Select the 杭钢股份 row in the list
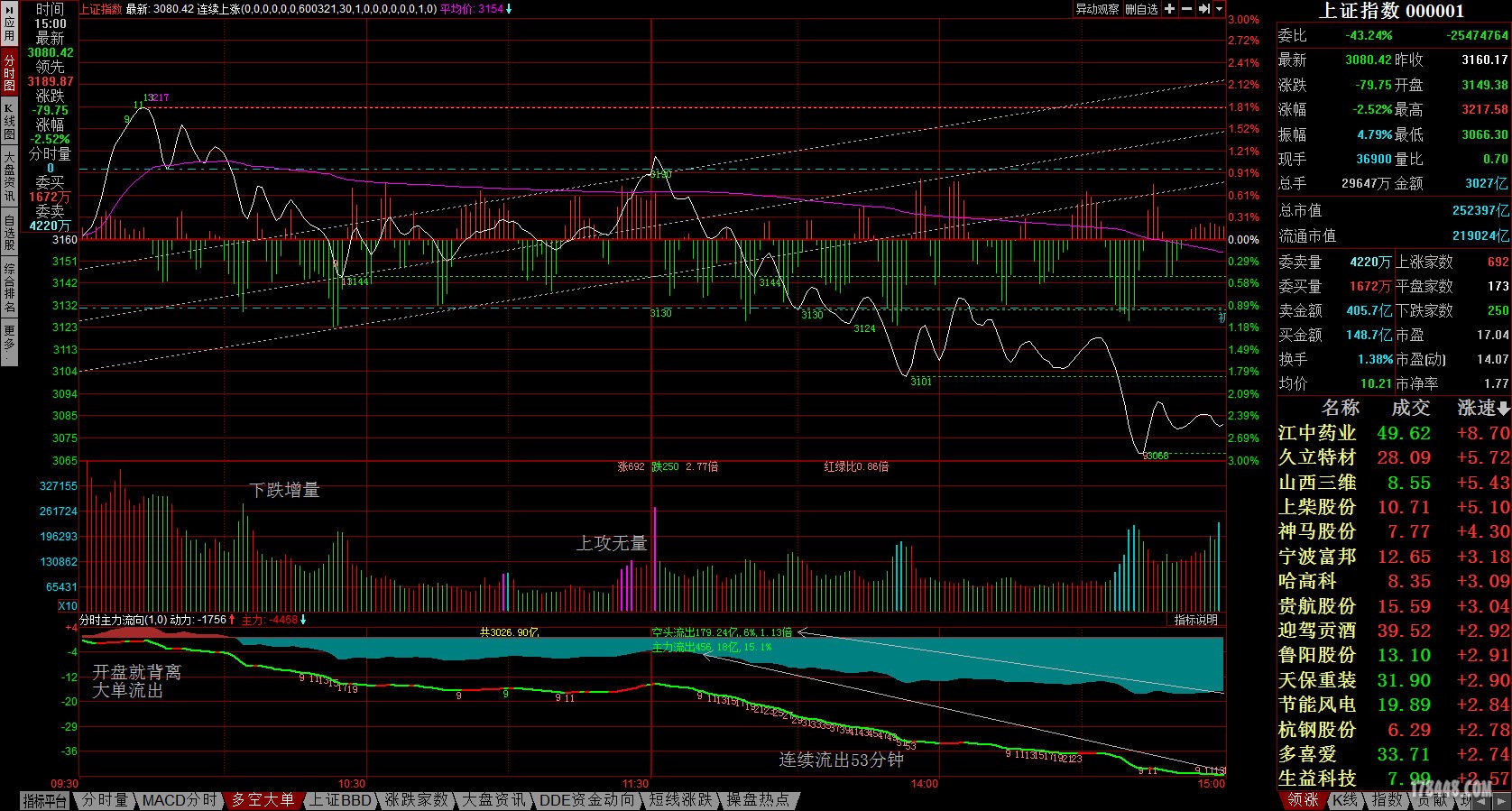1512x811 pixels. tap(1393, 729)
